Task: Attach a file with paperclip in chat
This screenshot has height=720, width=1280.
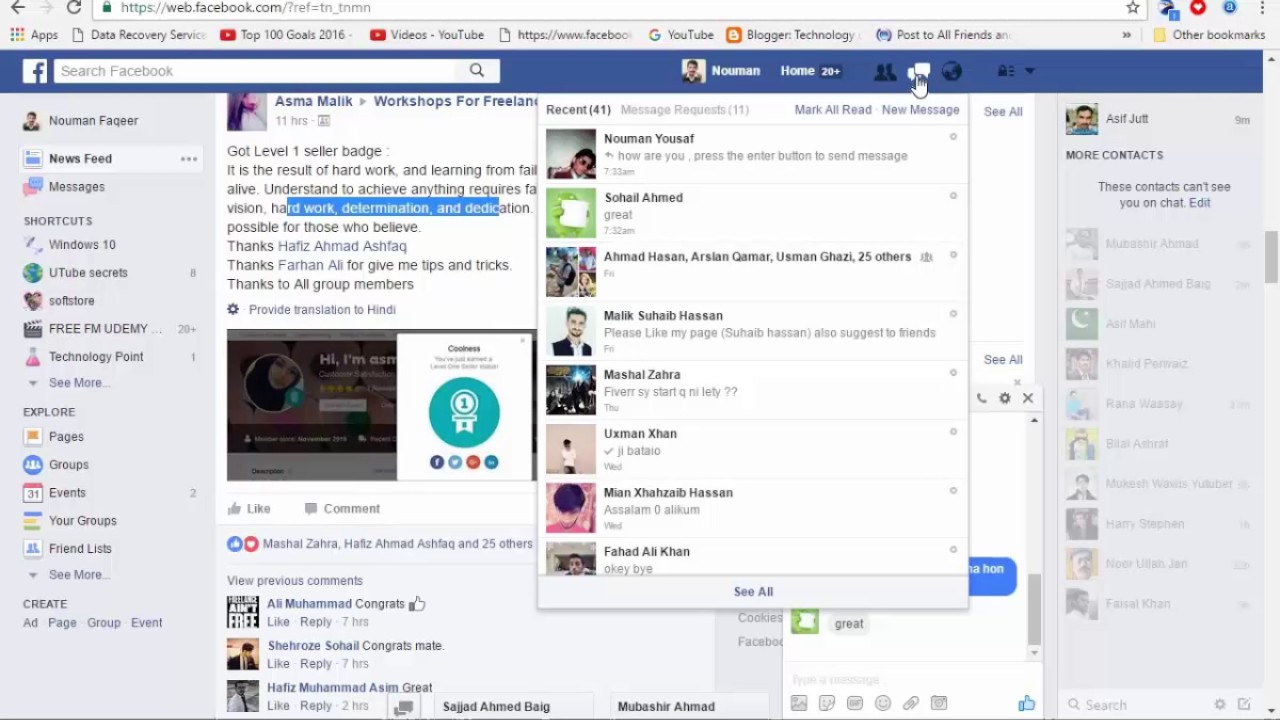Action: click(x=910, y=704)
